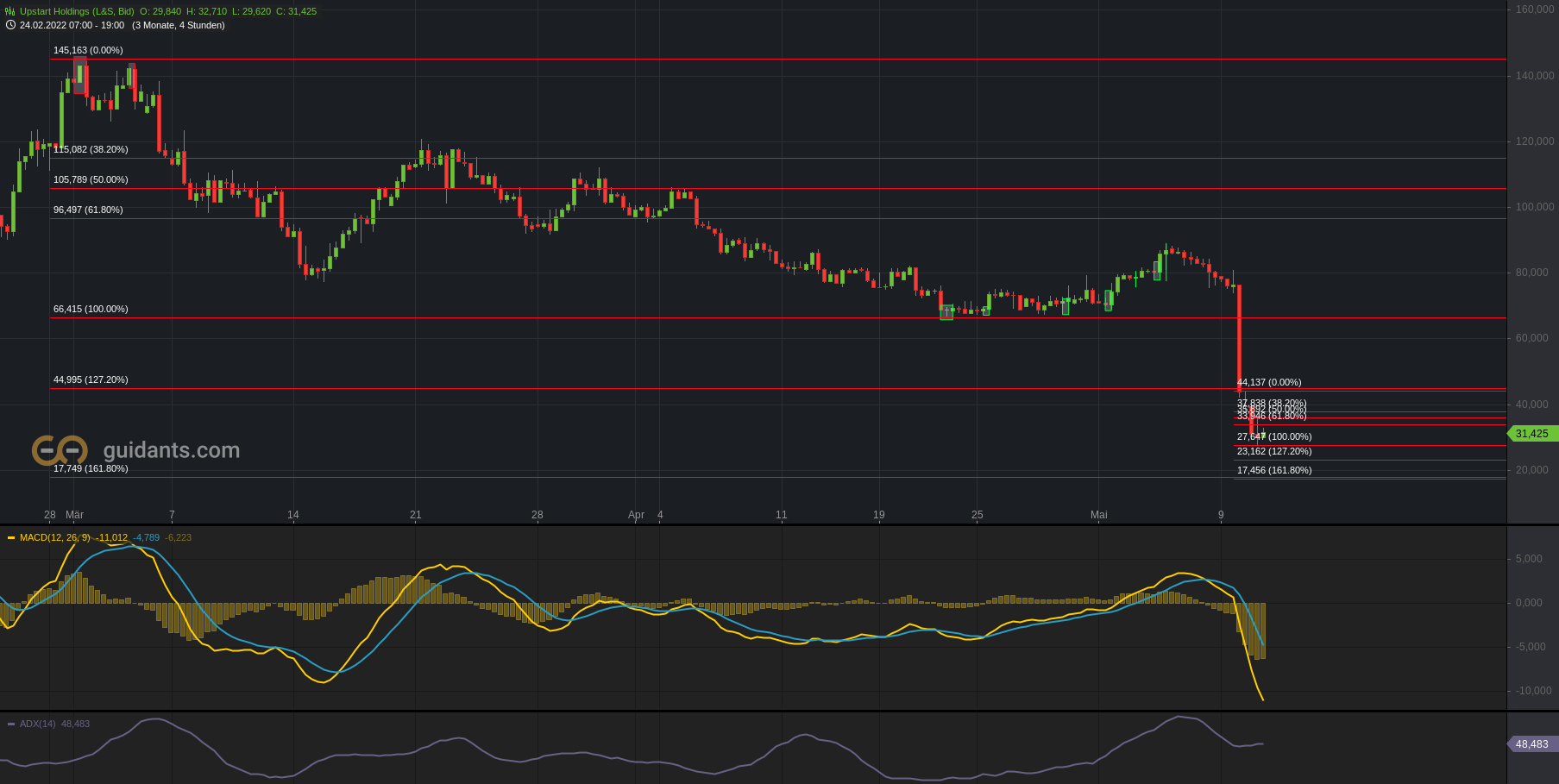This screenshot has width=1559, height=784.
Task: Select the ADX(14) indicator label
Action: 37,724
